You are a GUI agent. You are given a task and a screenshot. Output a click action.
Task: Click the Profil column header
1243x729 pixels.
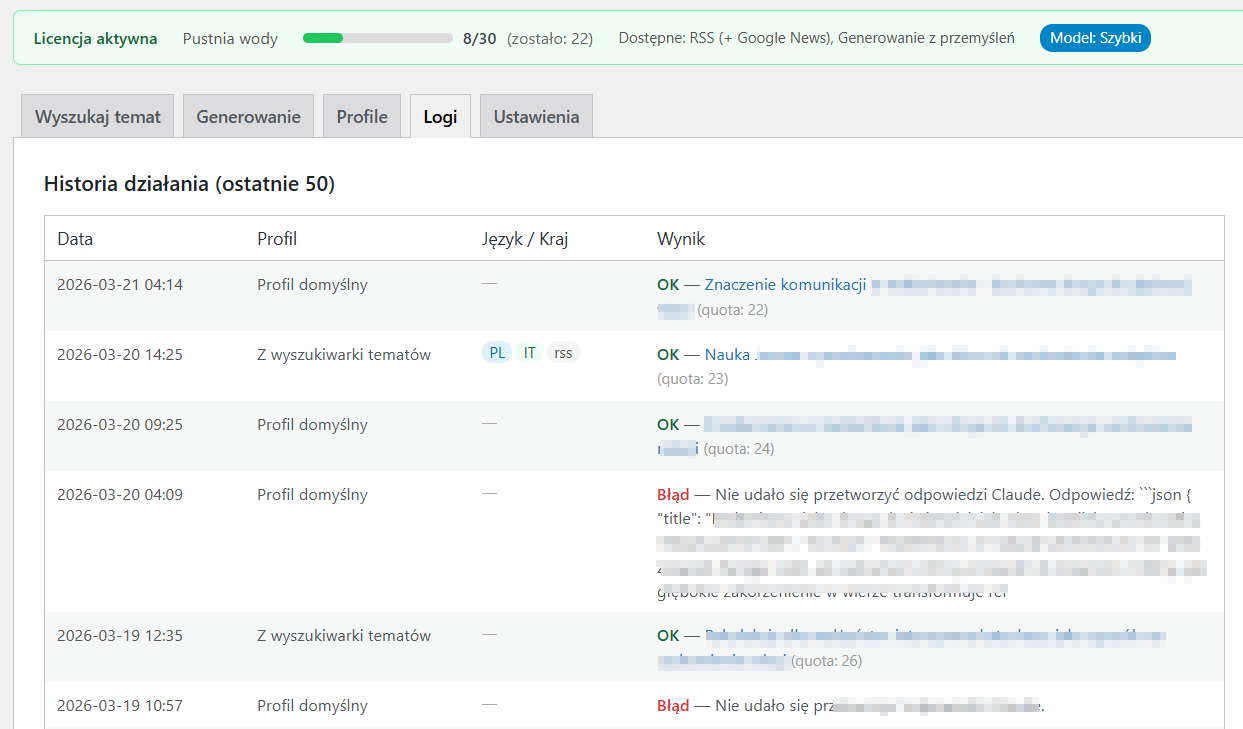tap(277, 239)
